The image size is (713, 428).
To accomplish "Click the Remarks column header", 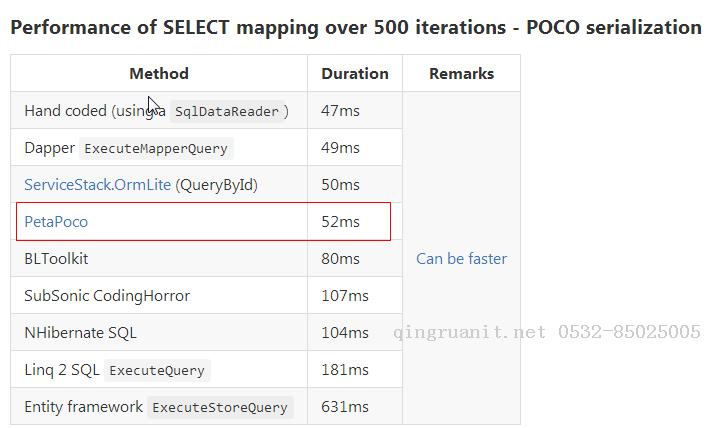I will coord(461,74).
